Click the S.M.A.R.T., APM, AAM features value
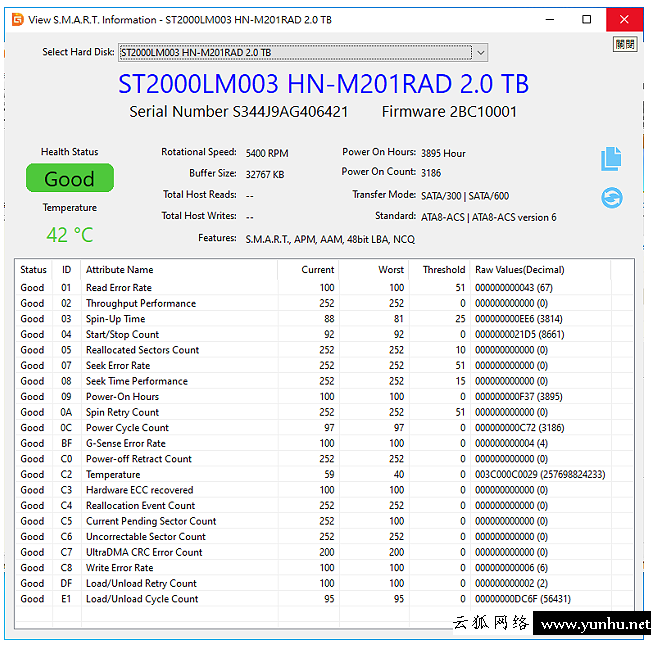 pos(330,239)
